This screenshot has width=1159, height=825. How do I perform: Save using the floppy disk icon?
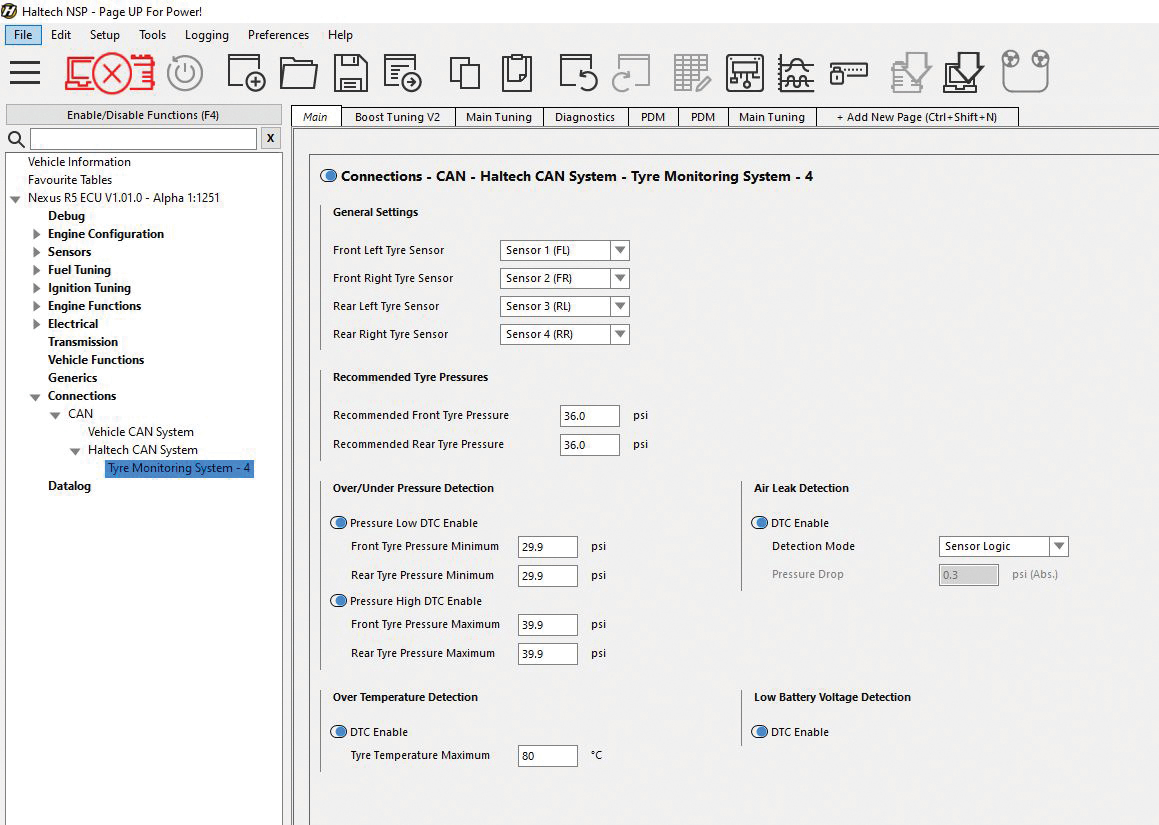pyautogui.click(x=350, y=73)
